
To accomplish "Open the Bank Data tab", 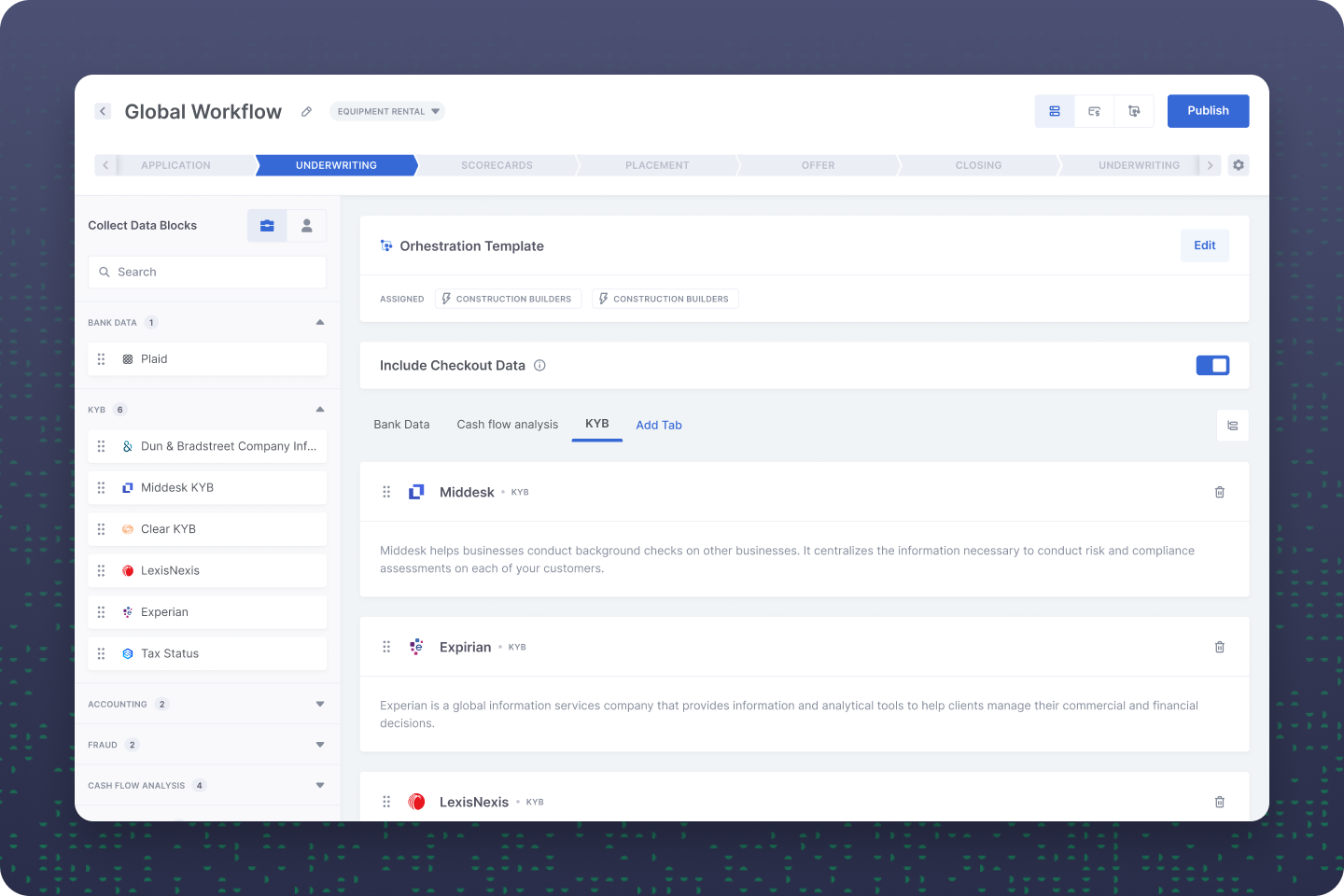I will (401, 425).
